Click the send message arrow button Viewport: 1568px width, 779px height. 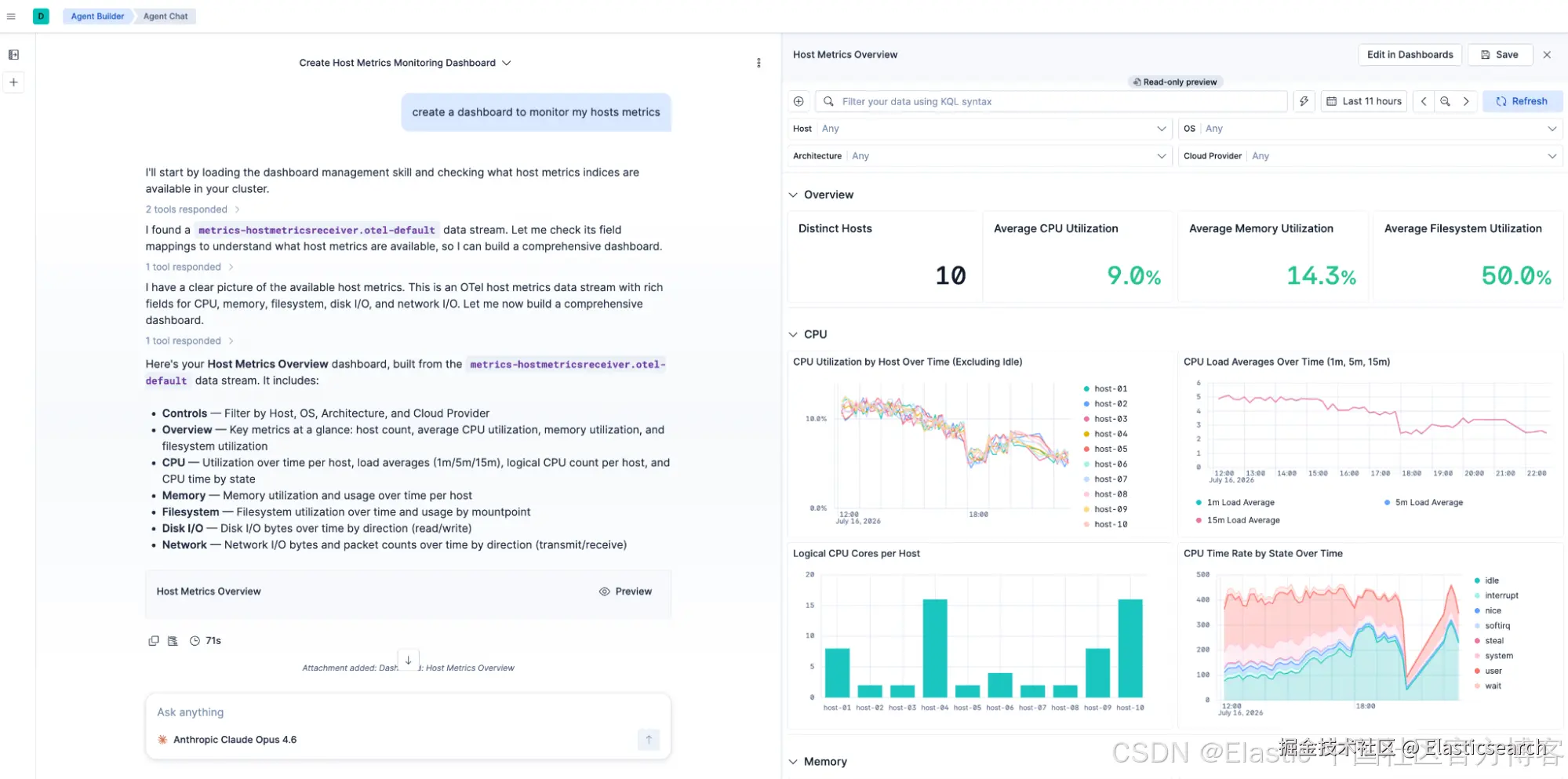(649, 739)
